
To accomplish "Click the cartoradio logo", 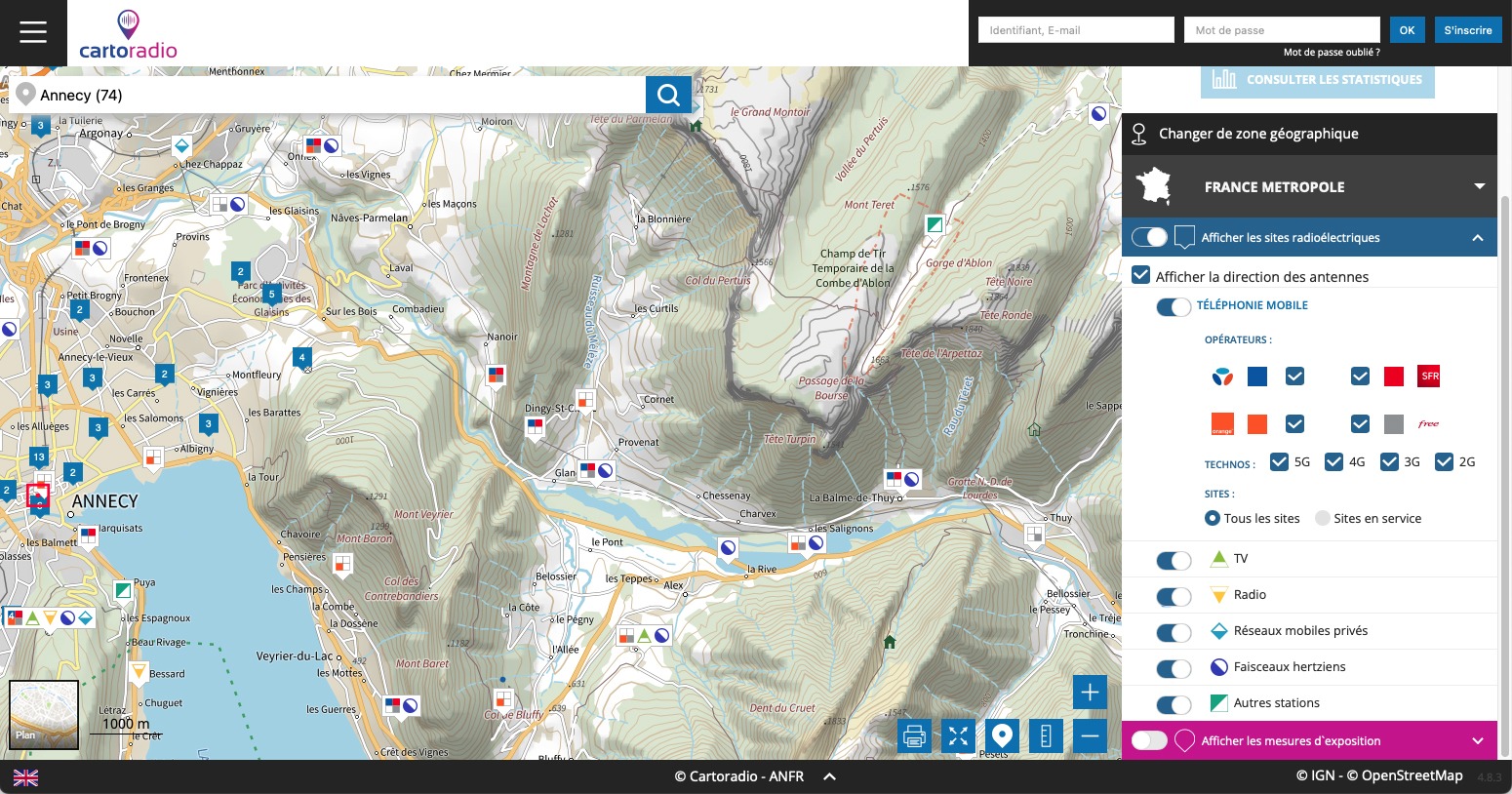I will tap(128, 35).
